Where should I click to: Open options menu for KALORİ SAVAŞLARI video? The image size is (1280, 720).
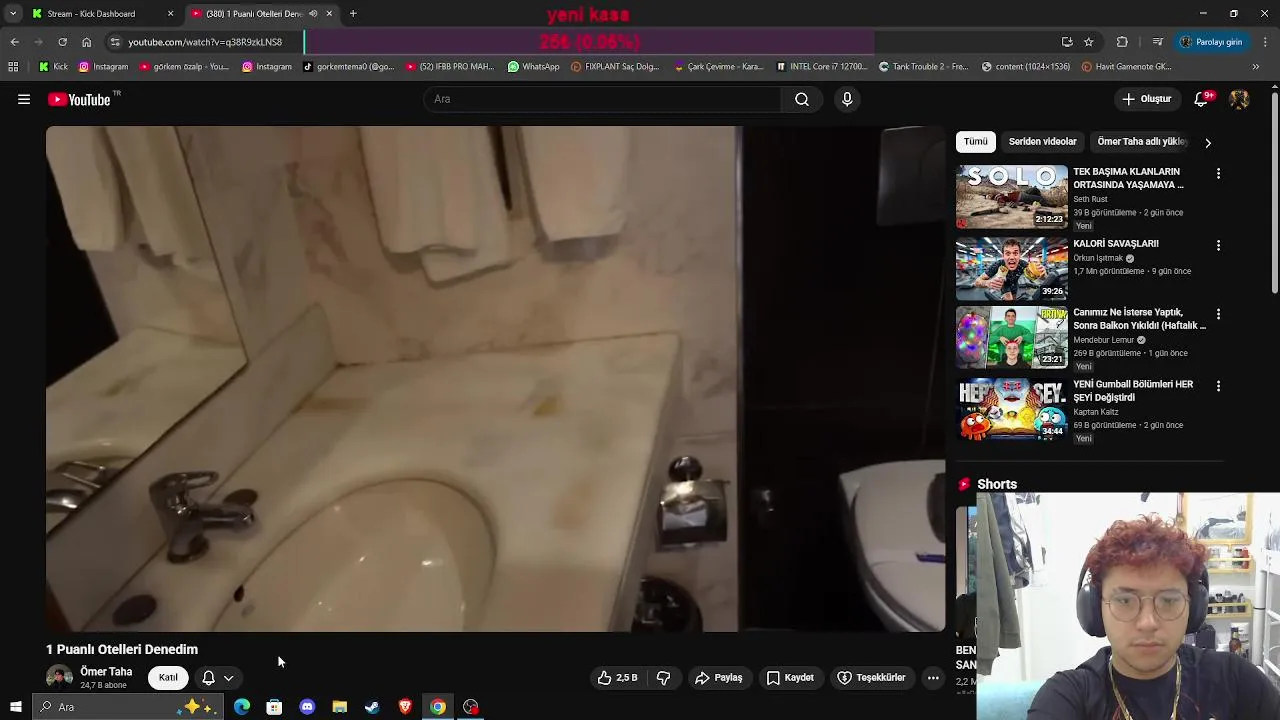pyautogui.click(x=1218, y=245)
